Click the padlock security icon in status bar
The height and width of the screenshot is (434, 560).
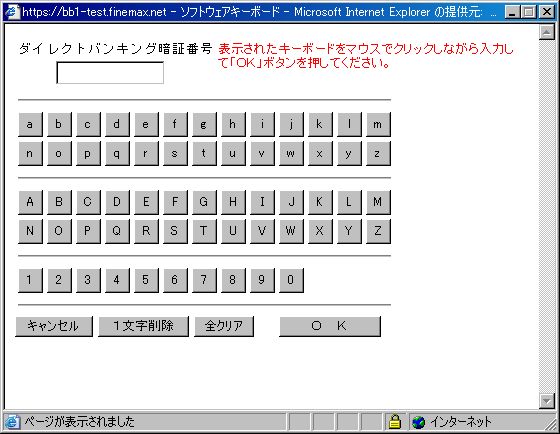point(395,422)
